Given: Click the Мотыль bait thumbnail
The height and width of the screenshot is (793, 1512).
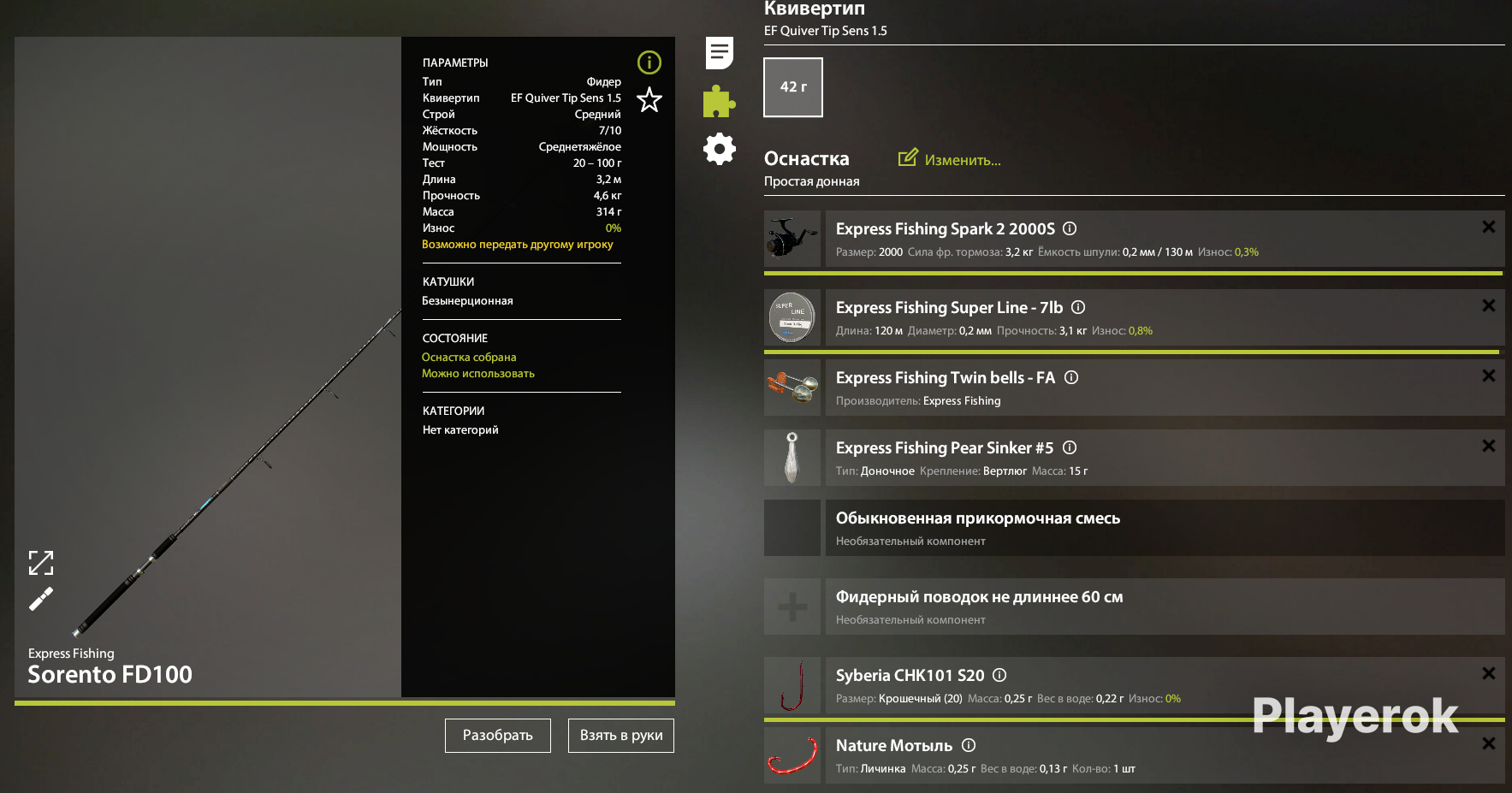Looking at the screenshot, I should point(792,755).
